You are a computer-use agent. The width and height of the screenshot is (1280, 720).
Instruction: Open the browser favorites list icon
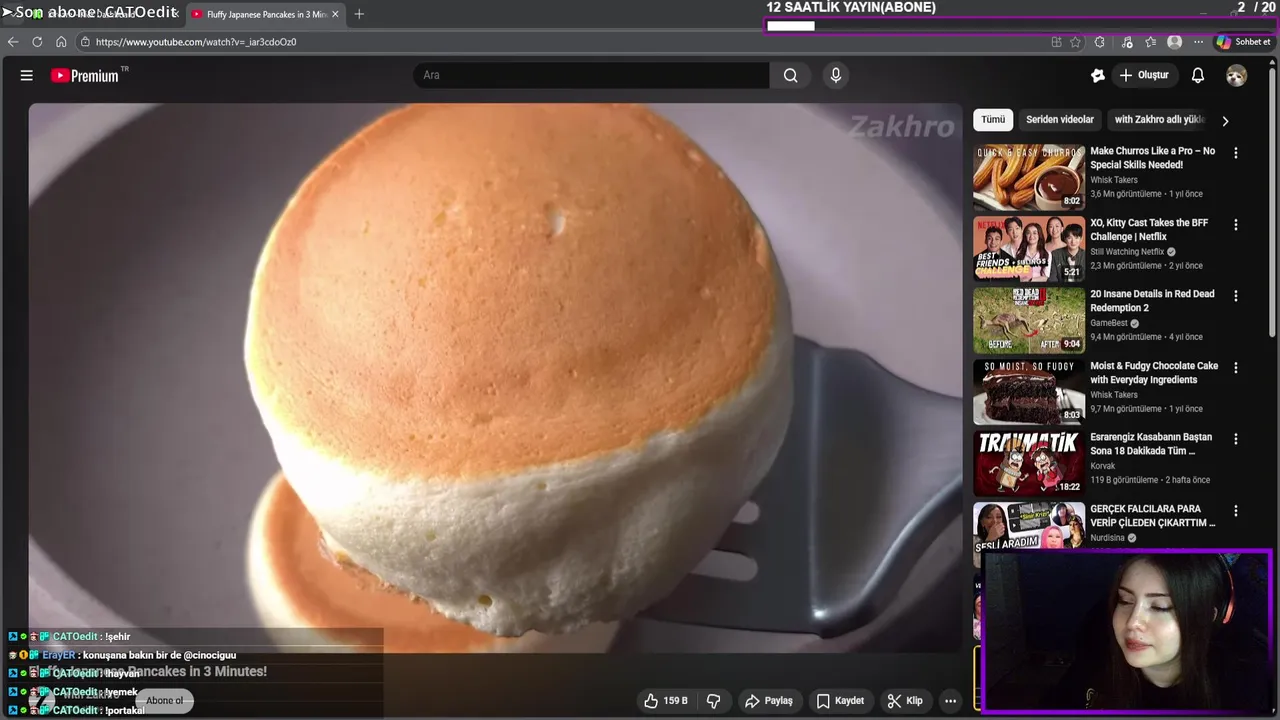click(x=1151, y=42)
